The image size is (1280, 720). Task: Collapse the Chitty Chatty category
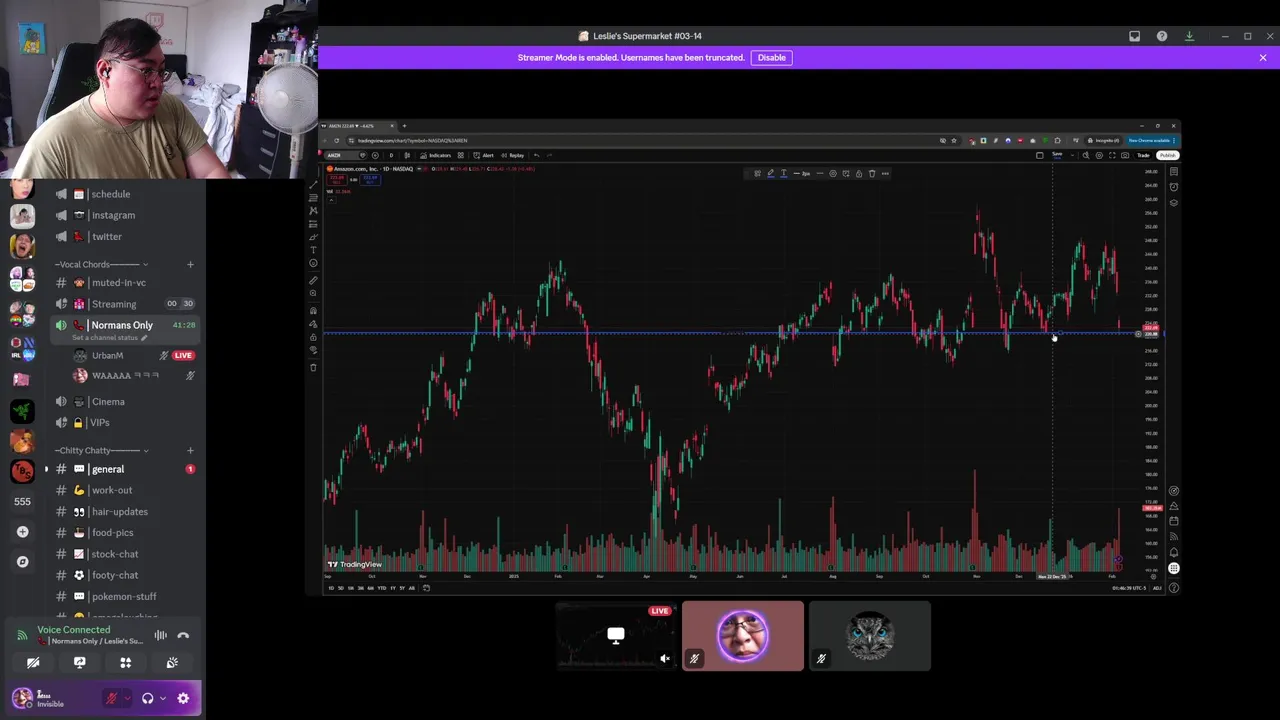click(101, 450)
